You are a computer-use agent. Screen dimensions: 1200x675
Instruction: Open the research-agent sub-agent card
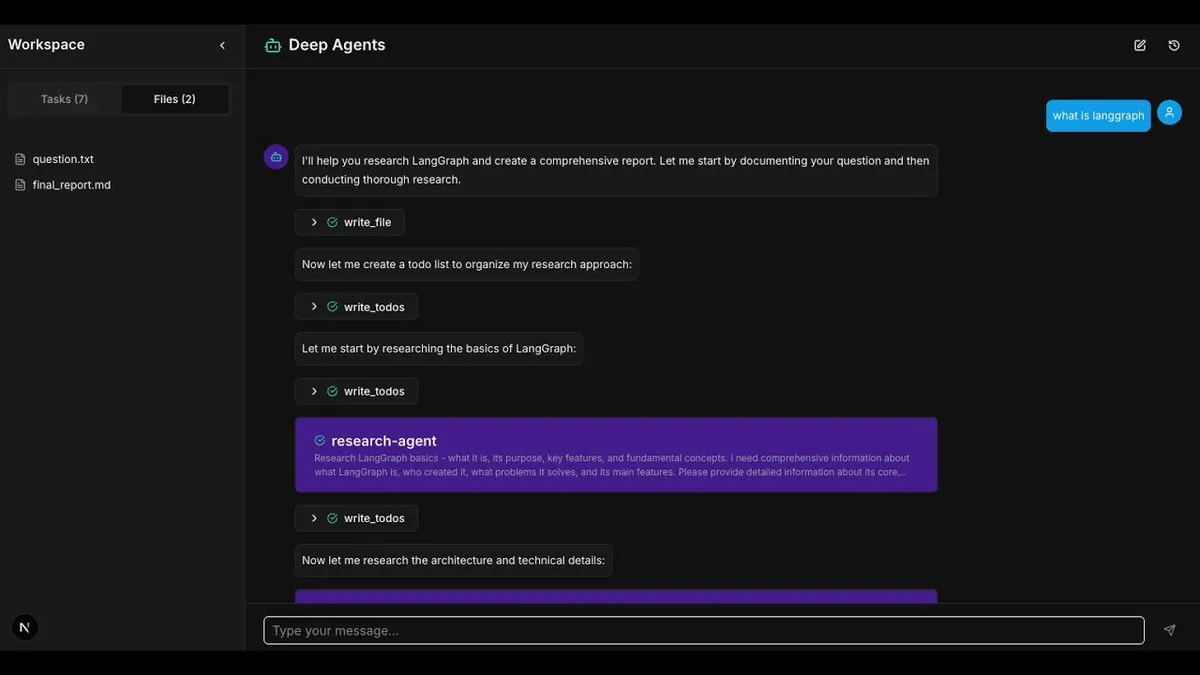(616, 455)
